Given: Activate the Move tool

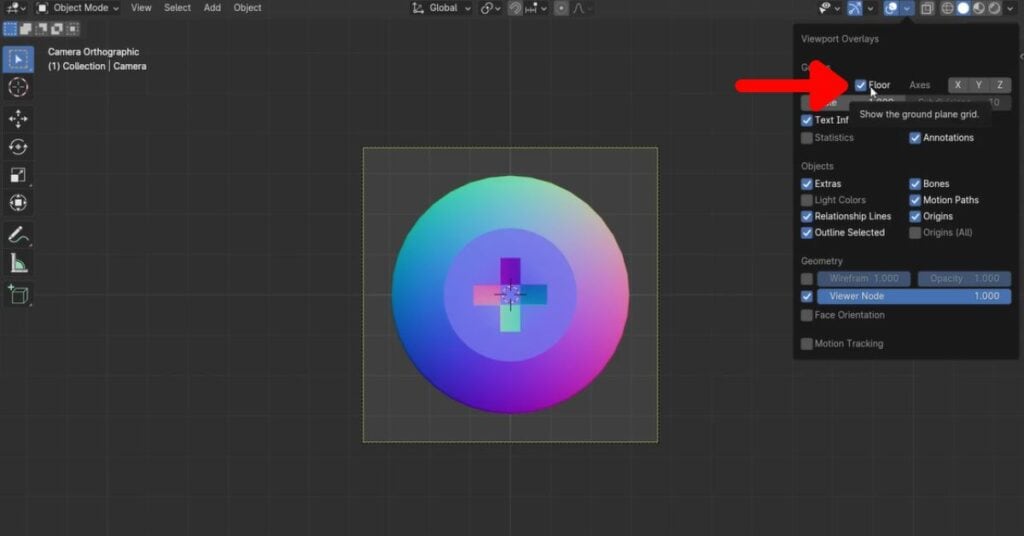Looking at the screenshot, I should (18, 119).
